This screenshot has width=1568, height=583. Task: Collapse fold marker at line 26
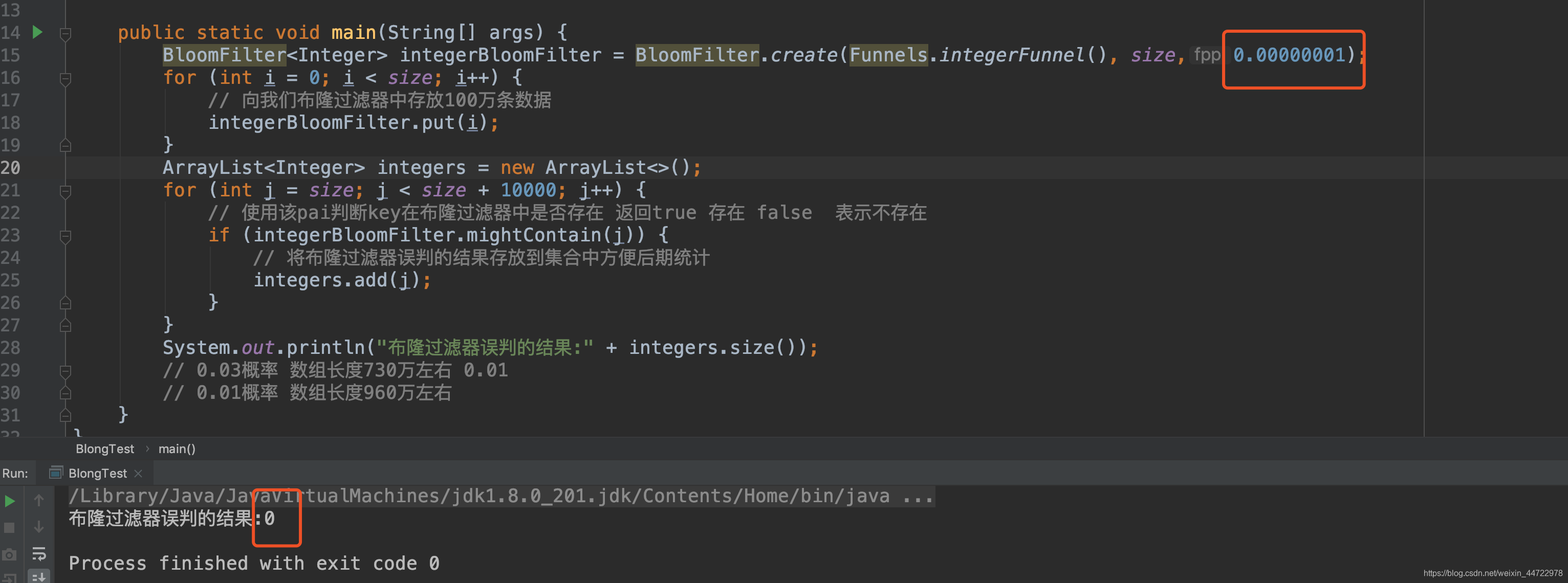(x=66, y=302)
